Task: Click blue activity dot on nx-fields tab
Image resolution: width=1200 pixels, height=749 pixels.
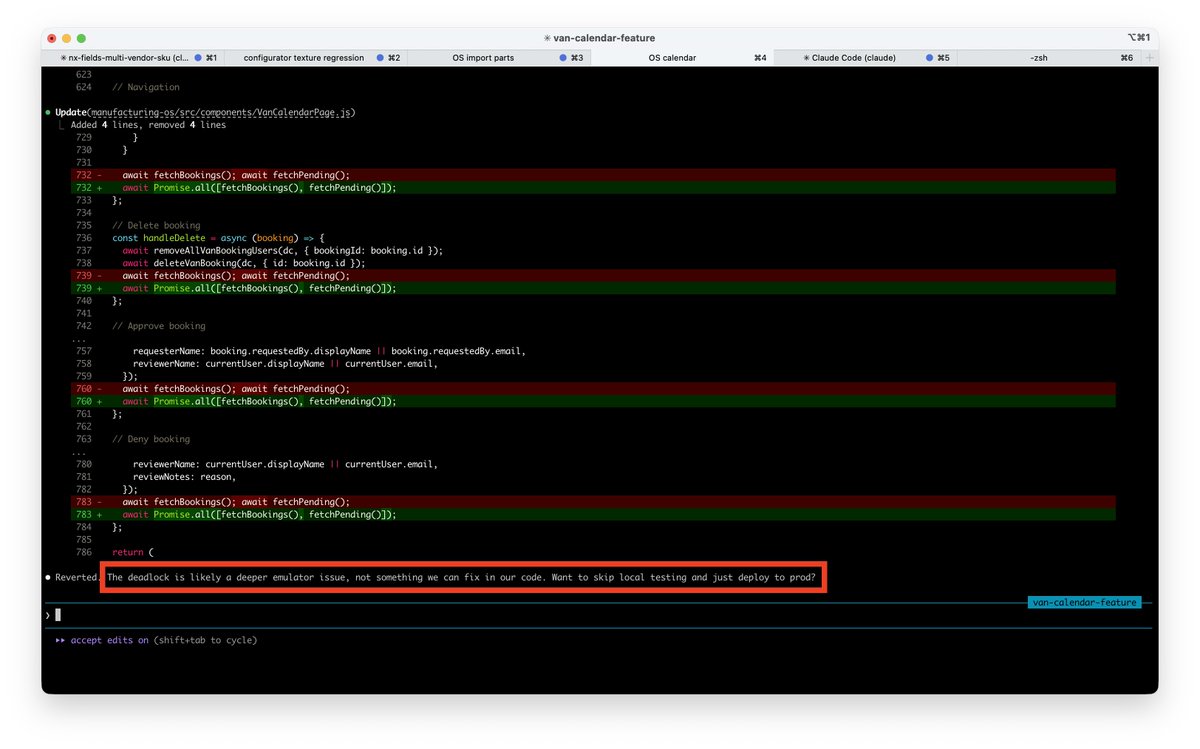Action: click(x=198, y=58)
